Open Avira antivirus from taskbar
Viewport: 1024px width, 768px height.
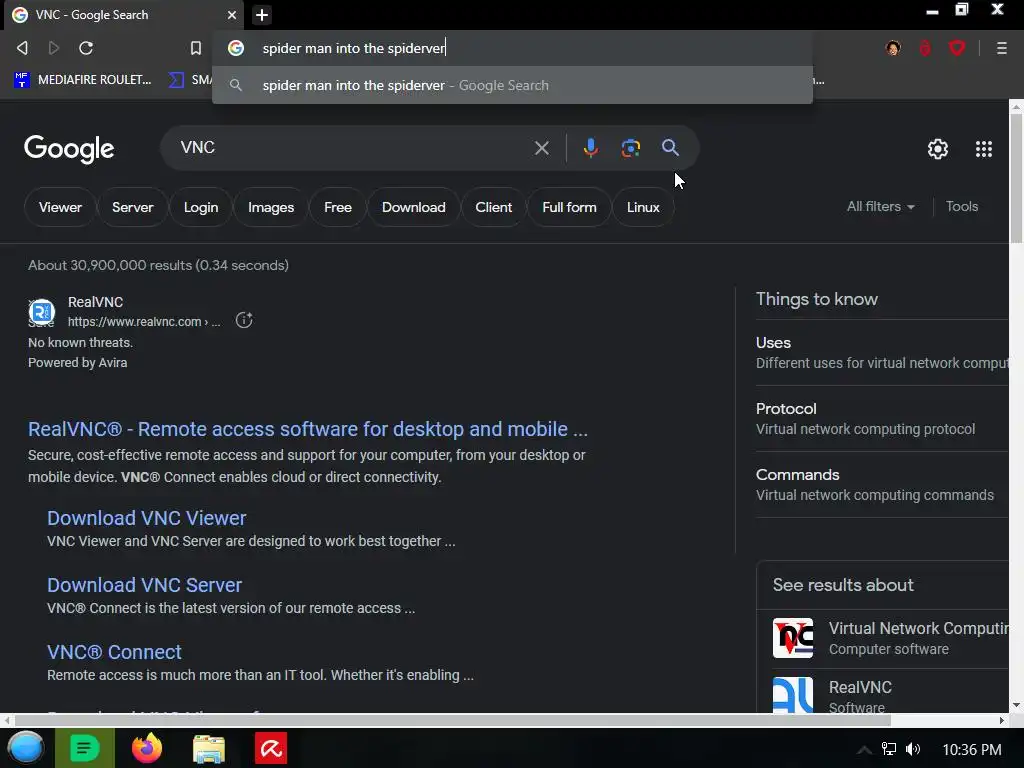pos(270,748)
